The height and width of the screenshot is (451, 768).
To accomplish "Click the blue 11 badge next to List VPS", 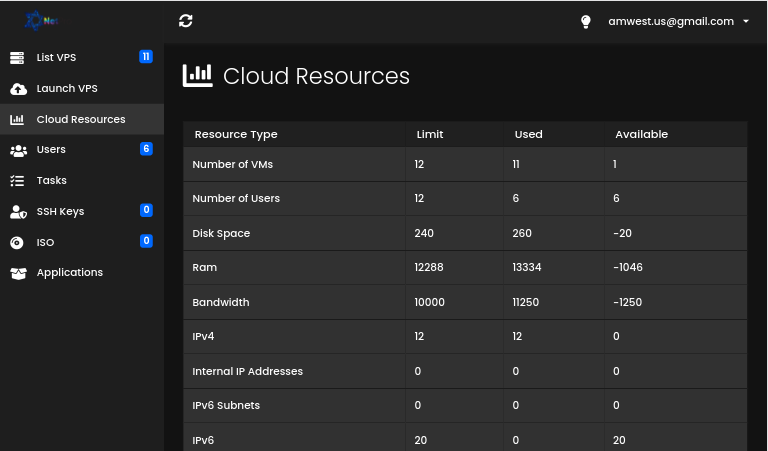I will pos(146,57).
